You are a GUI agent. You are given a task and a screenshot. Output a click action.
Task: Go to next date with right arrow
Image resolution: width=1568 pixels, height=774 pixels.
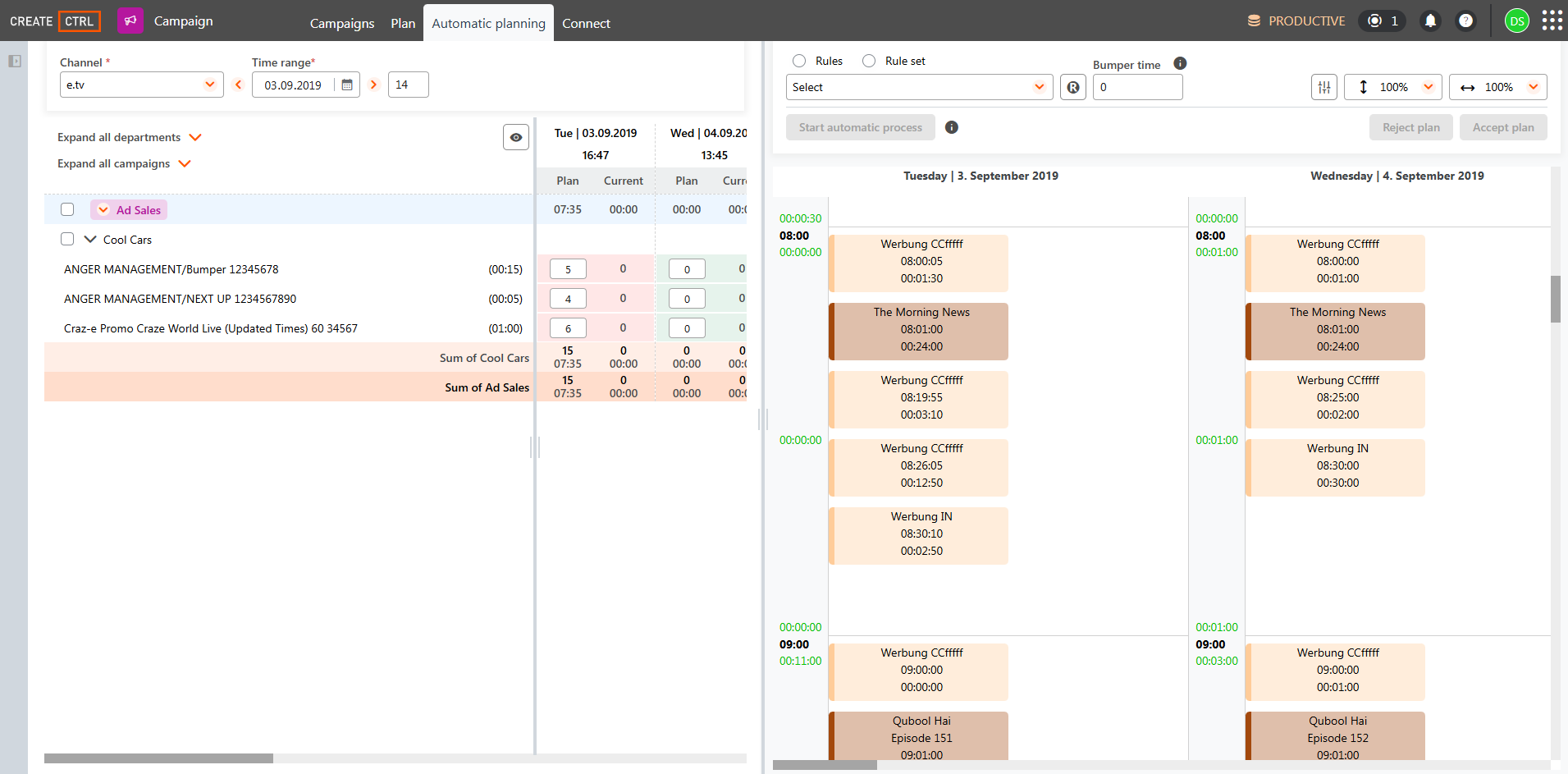[x=373, y=85]
